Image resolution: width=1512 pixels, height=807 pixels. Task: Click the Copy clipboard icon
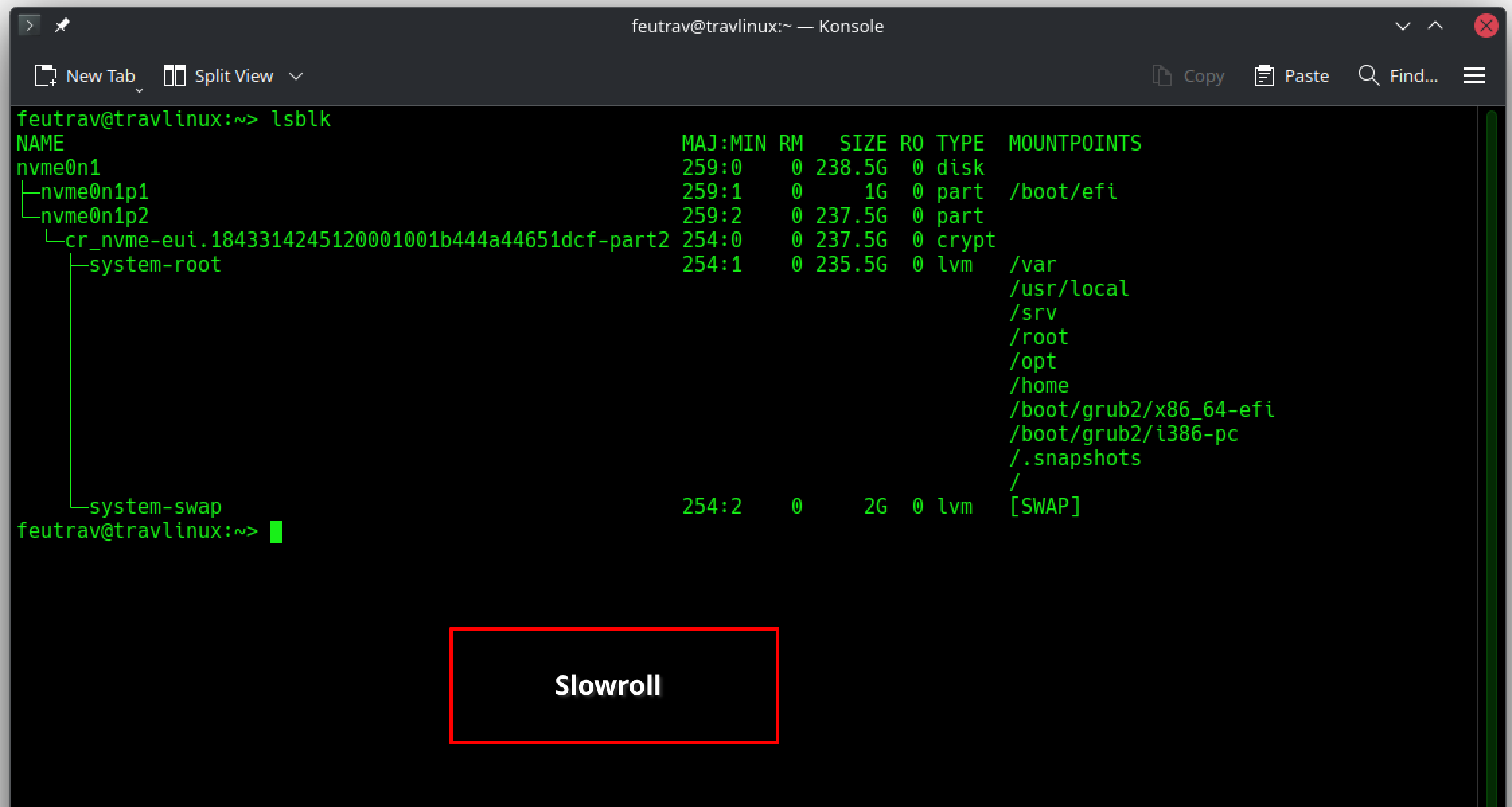pos(1162,76)
